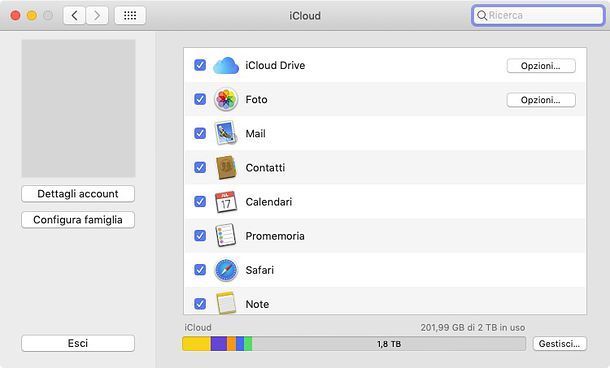Click the Mail label

click(256, 134)
